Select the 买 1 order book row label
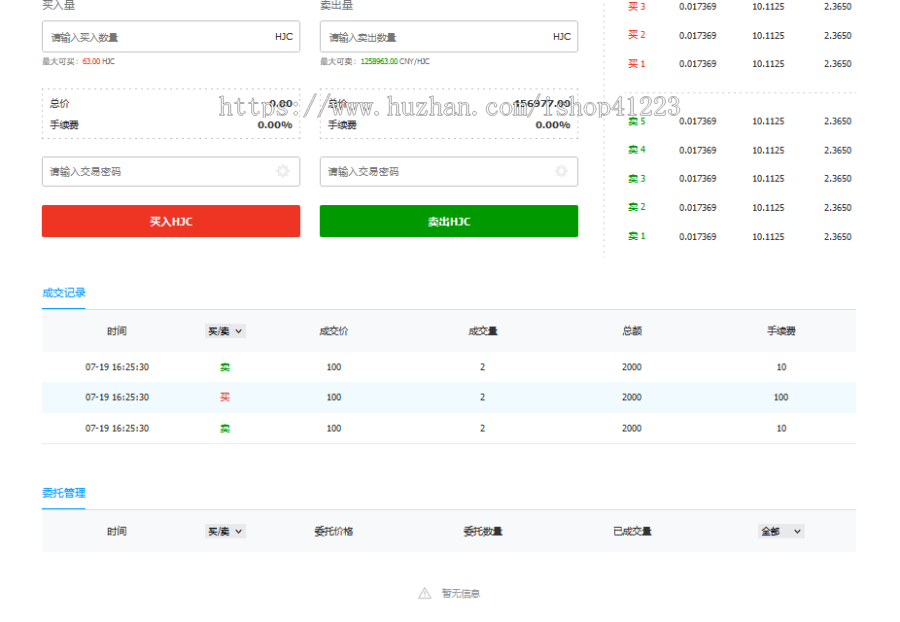The height and width of the screenshot is (622, 900). tap(637, 64)
